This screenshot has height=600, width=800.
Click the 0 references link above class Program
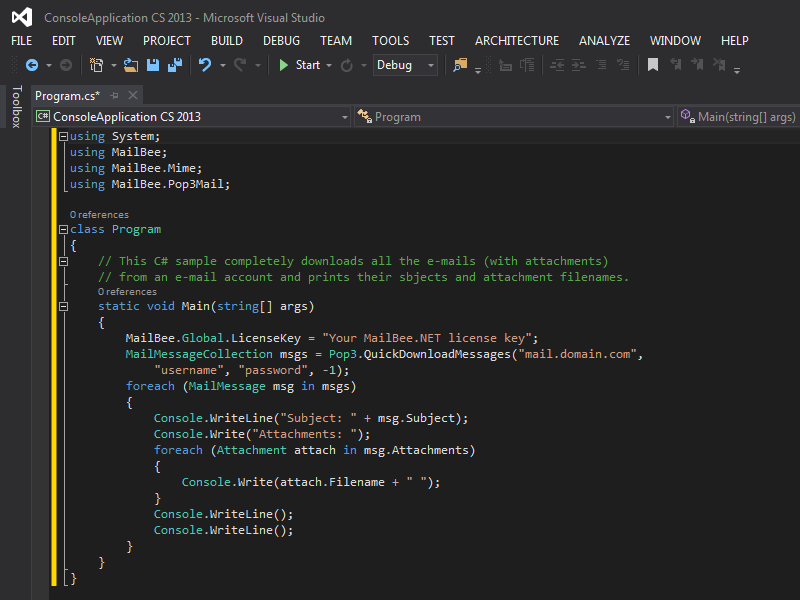coord(99,214)
